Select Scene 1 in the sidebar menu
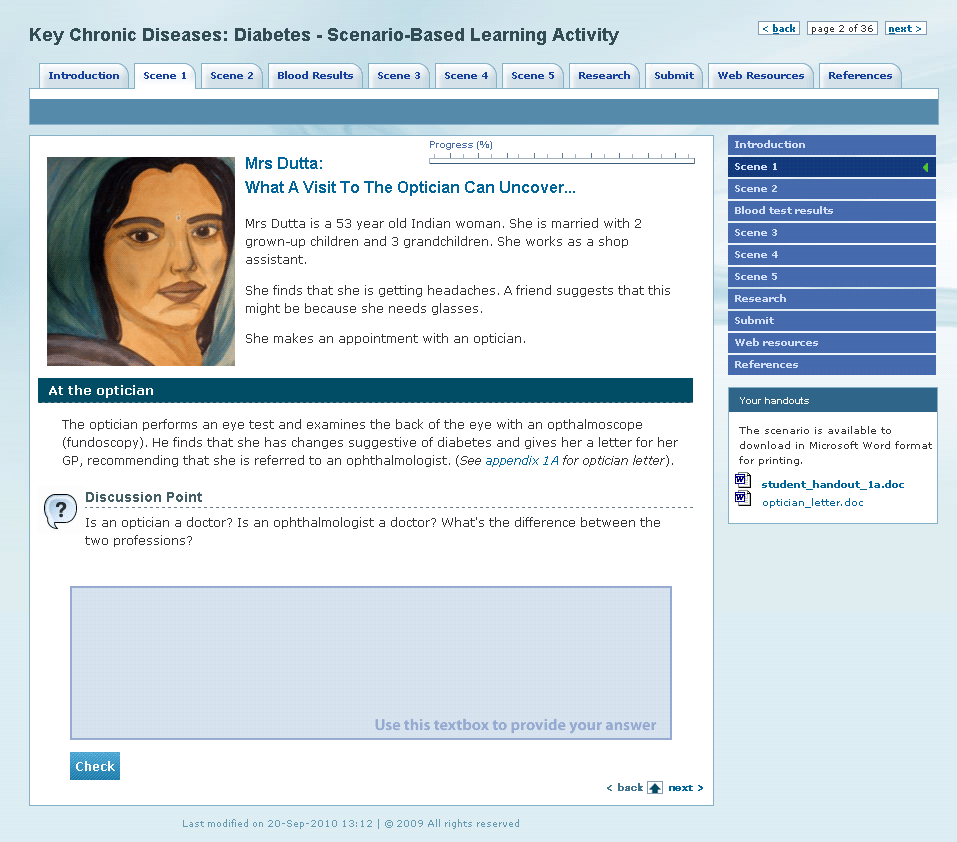 click(x=832, y=167)
